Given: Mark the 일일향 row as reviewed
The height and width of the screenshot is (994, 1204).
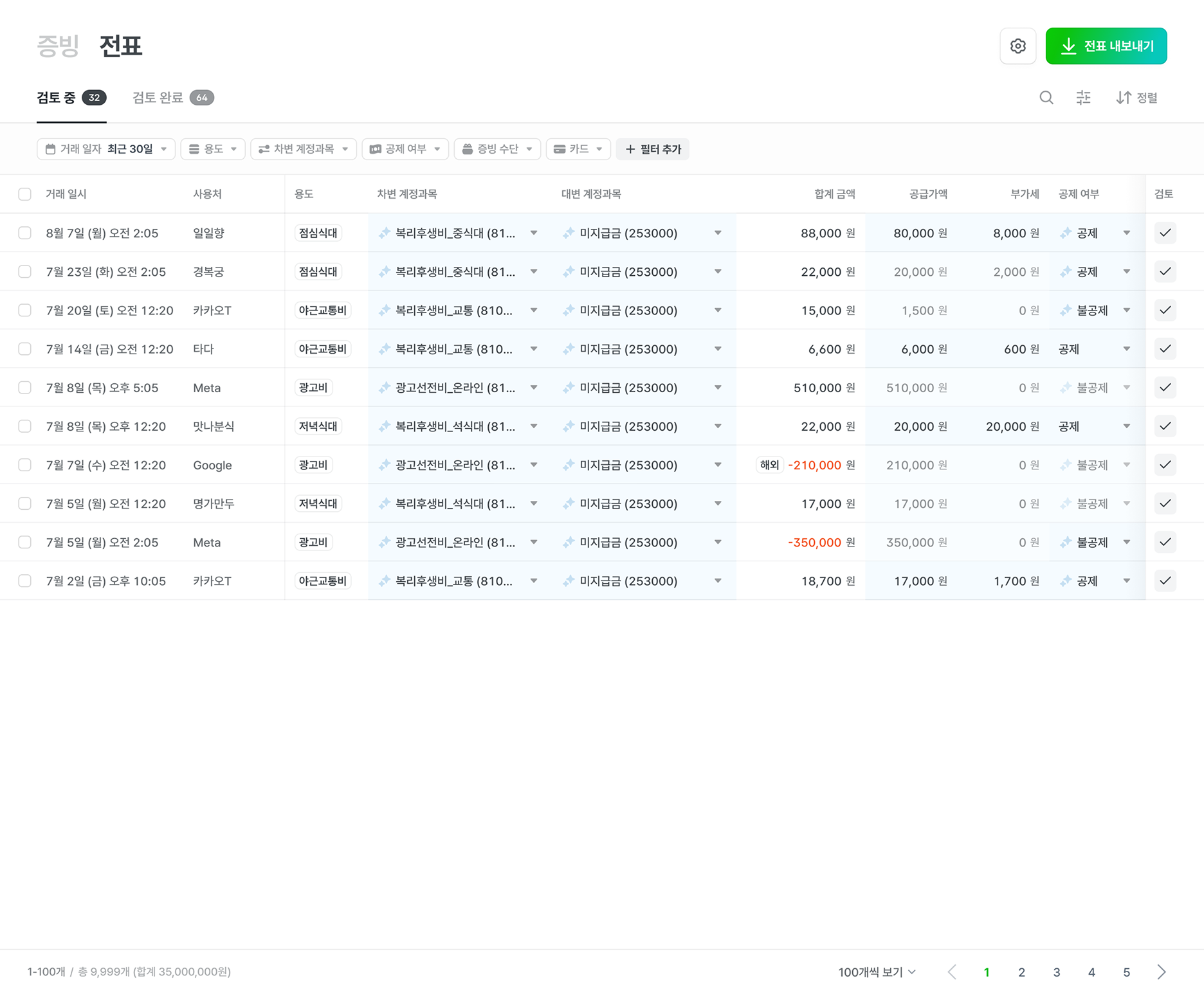Looking at the screenshot, I should pyautogui.click(x=1165, y=233).
